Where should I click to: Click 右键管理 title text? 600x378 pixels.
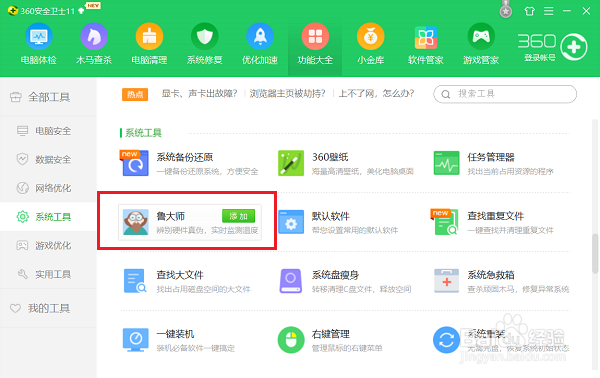pos(331,334)
